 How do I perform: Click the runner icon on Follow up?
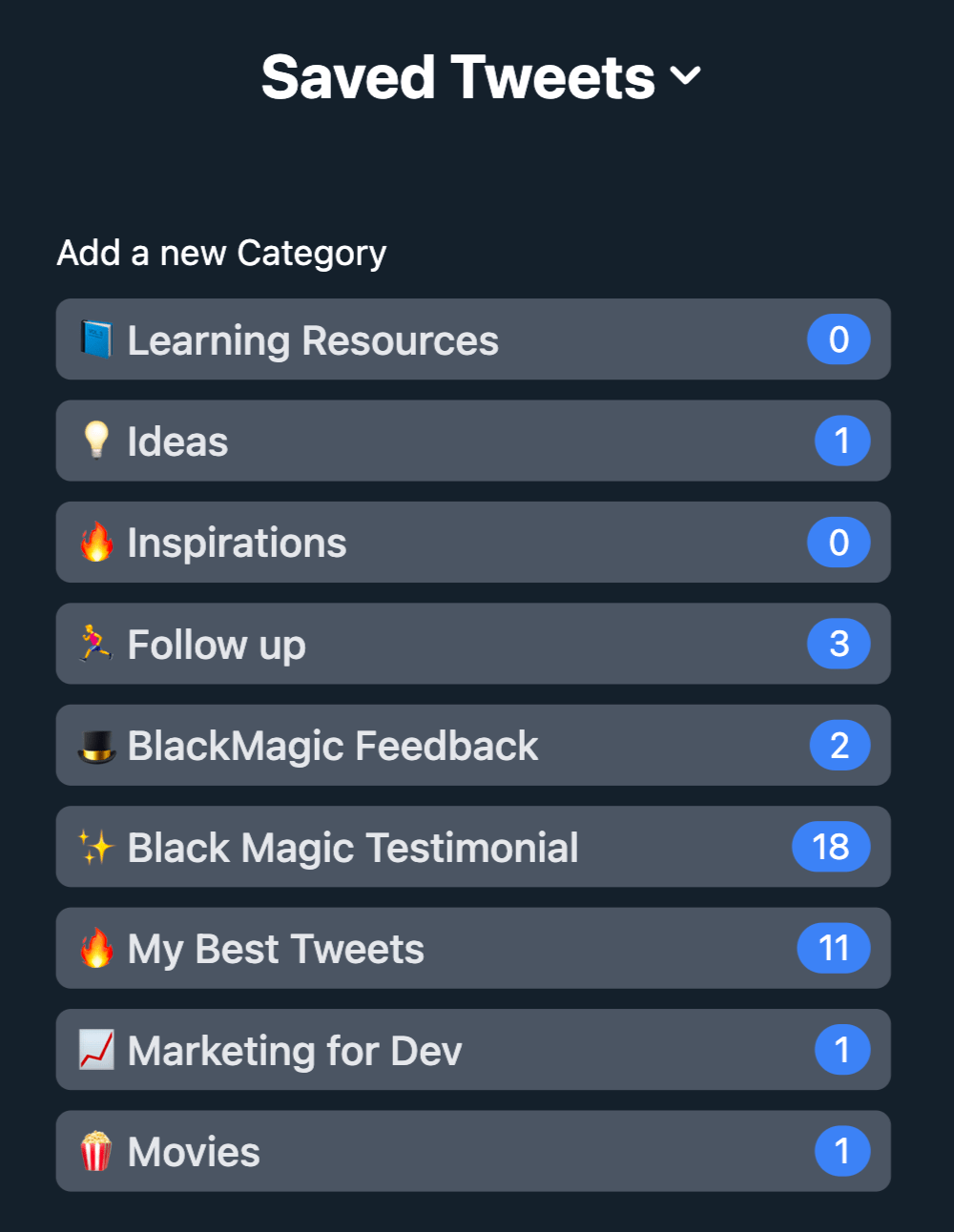click(x=96, y=644)
